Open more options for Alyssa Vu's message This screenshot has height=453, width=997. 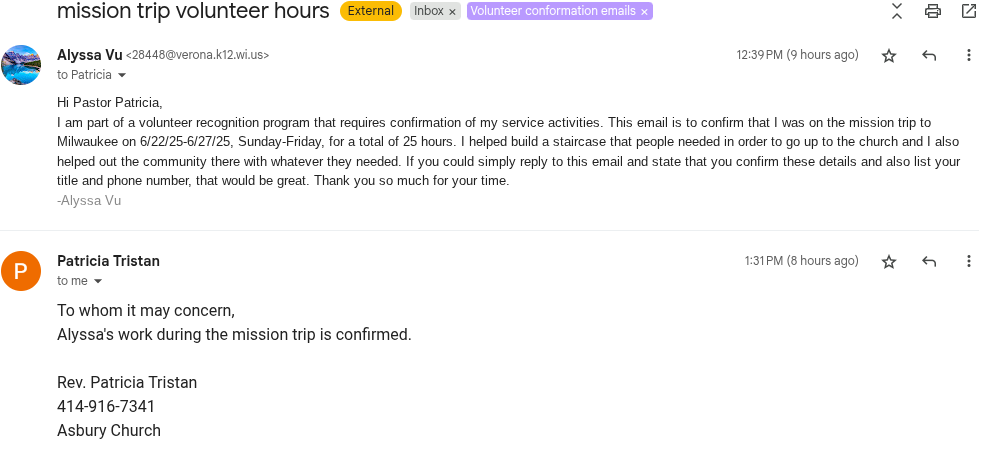968,55
